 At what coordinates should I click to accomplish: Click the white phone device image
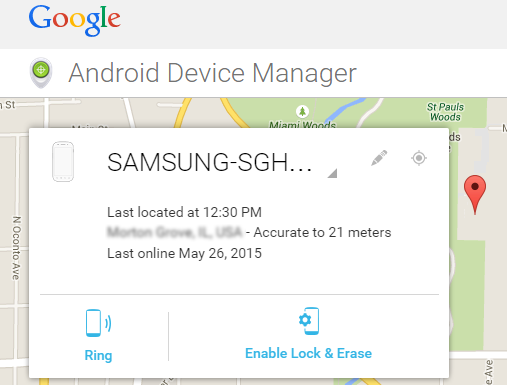pos(63,161)
